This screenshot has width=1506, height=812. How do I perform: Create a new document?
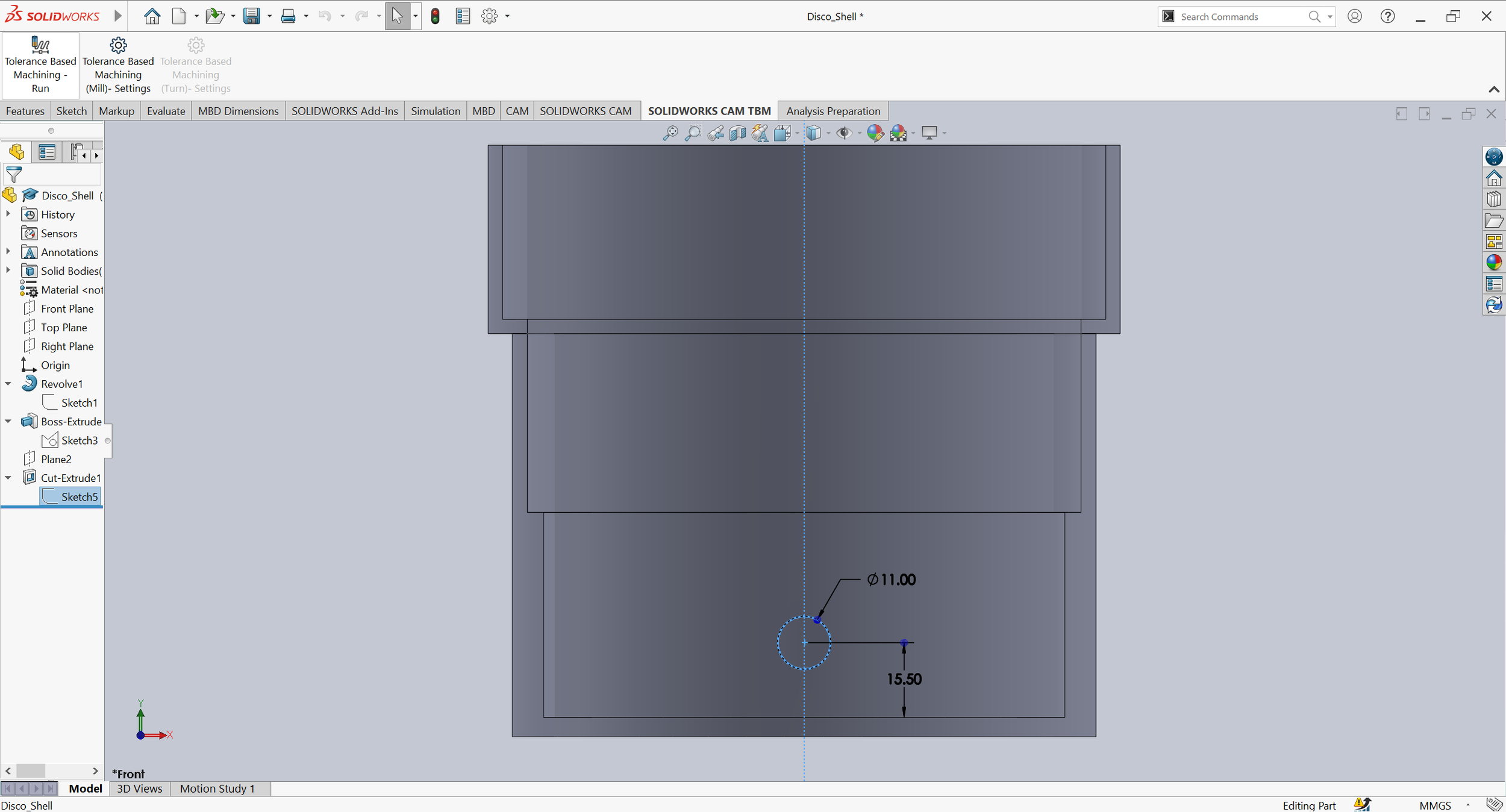tap(179, 16)
